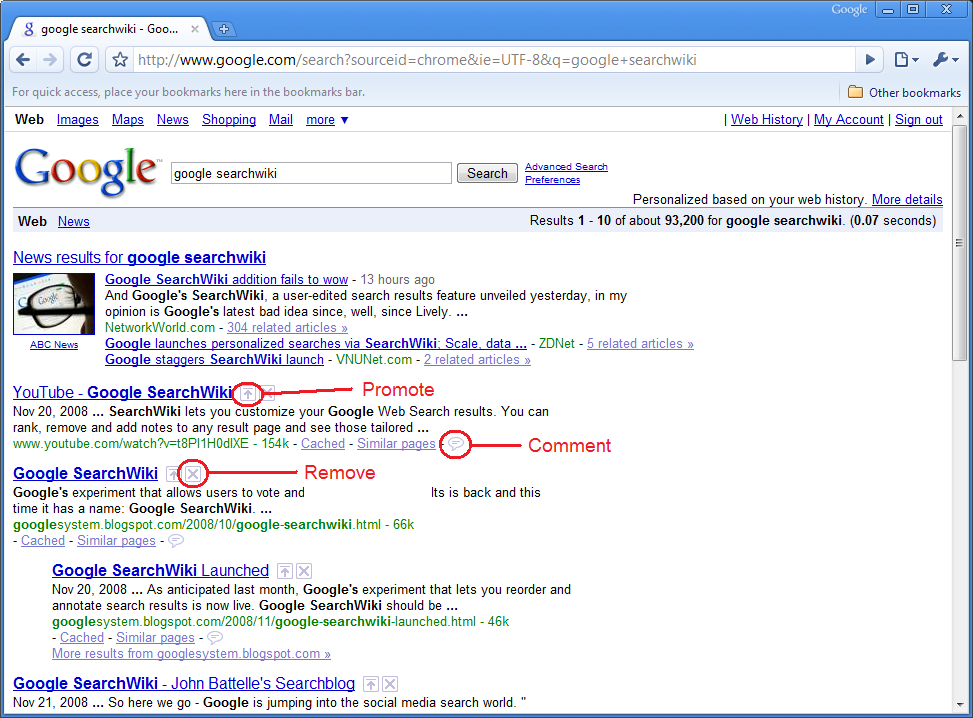Click the scrollbar up arrow
Image resolution: width=973 pixels, height=718 pixels.
960,116
